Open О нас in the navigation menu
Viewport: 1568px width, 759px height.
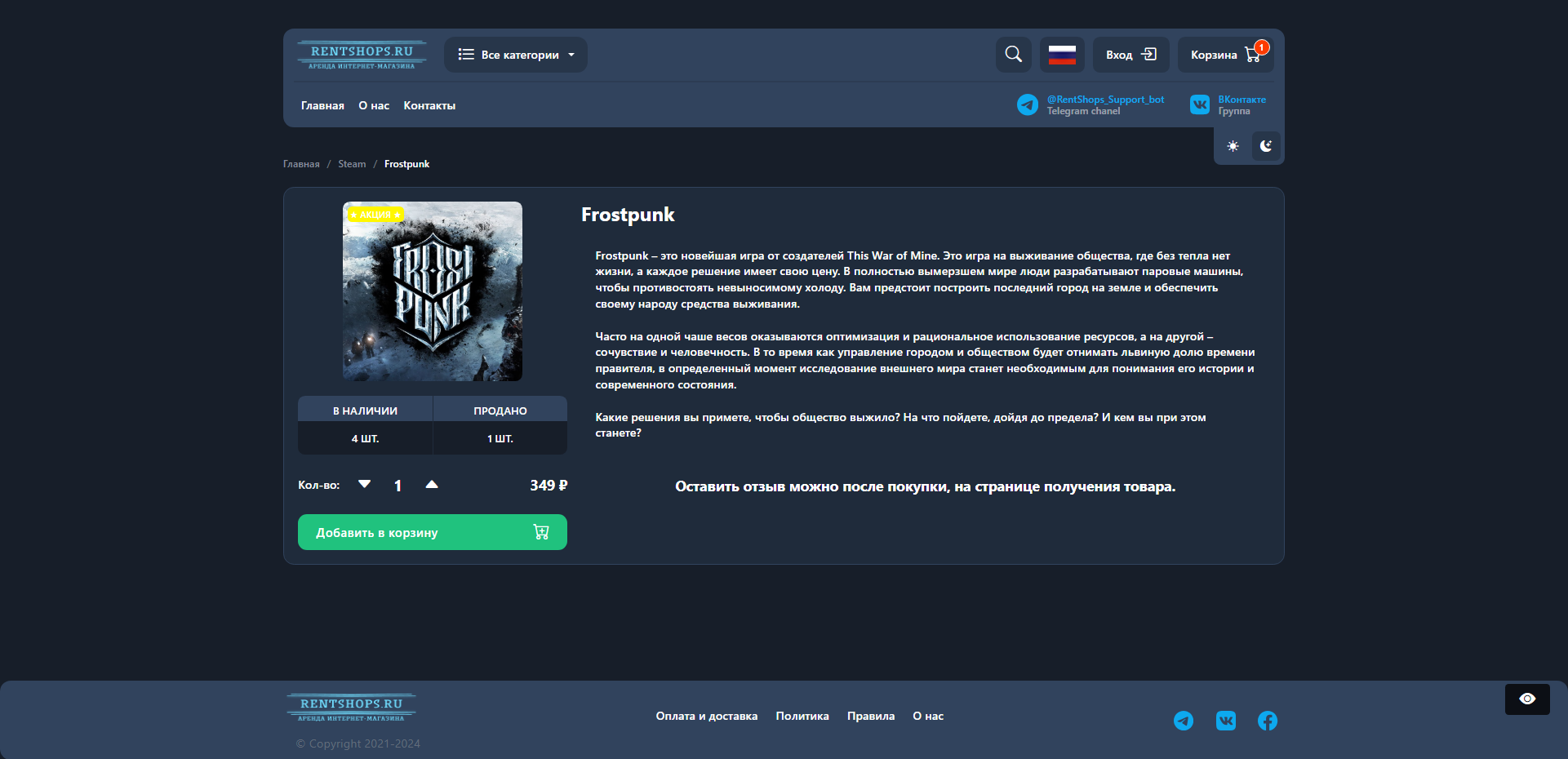coord(374,105)
